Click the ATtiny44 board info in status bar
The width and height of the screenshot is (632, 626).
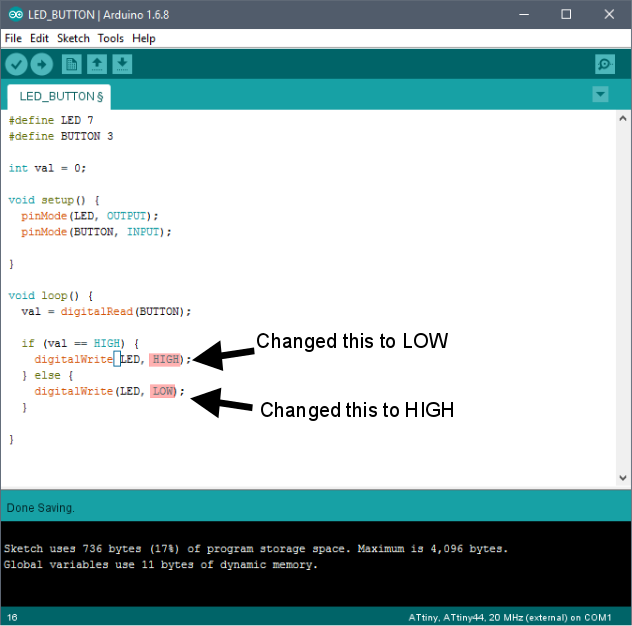point(509,618)
